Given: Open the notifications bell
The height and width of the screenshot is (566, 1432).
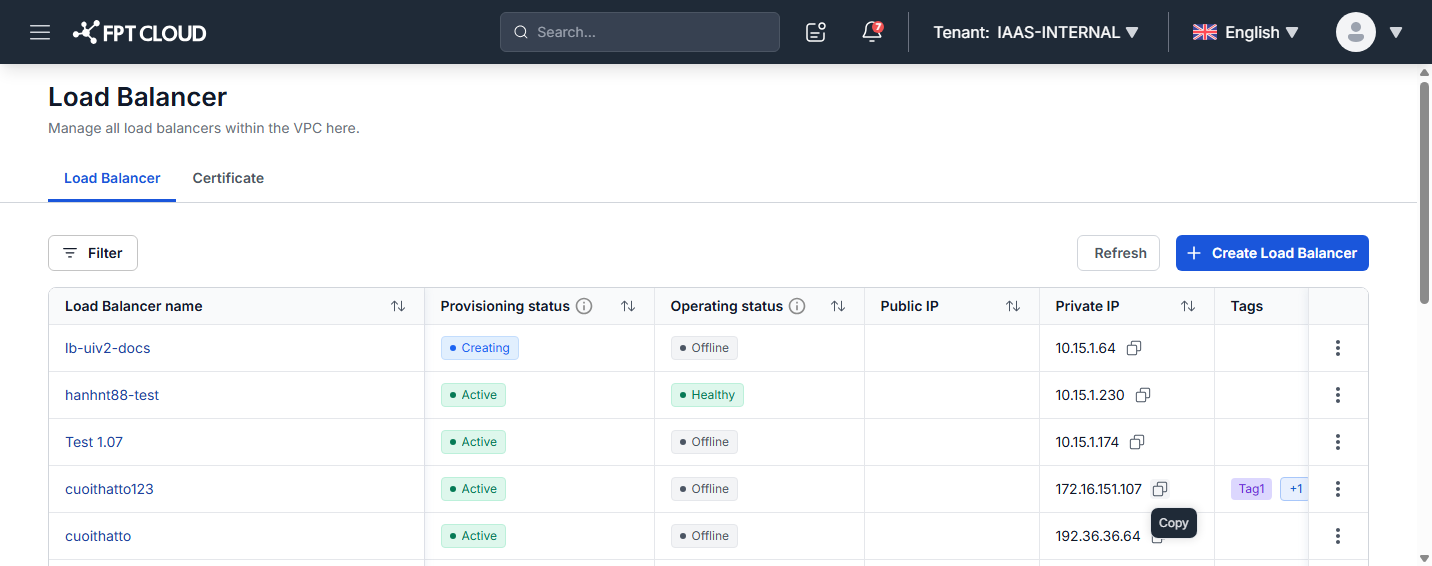Looking at the screenshot, I should click(x=872, y=32).
